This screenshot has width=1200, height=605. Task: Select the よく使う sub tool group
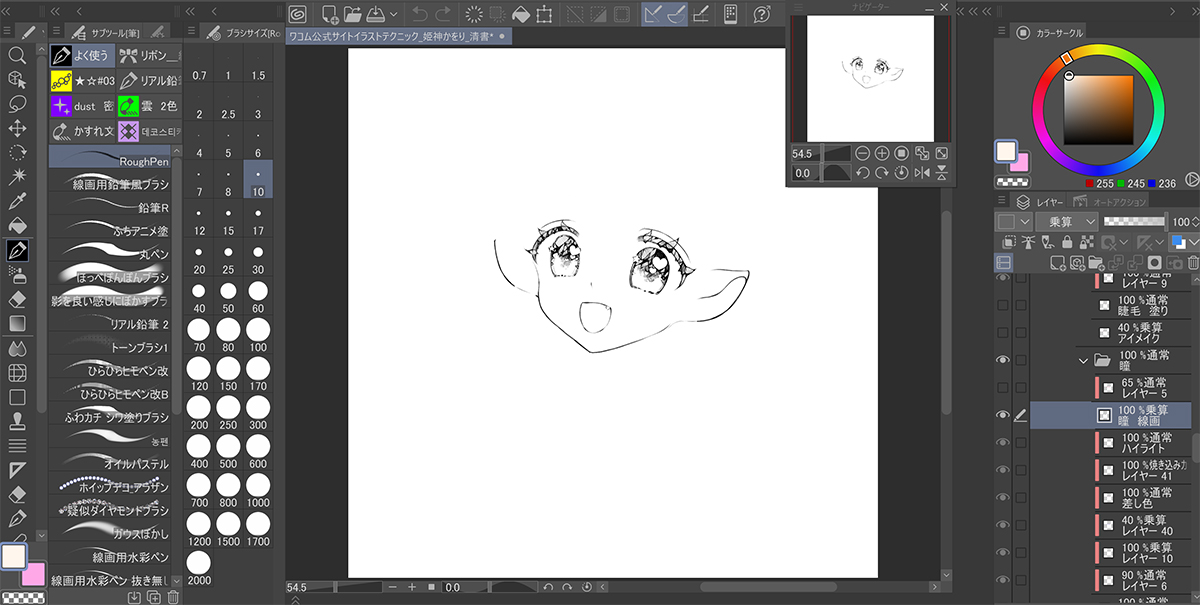81,55
